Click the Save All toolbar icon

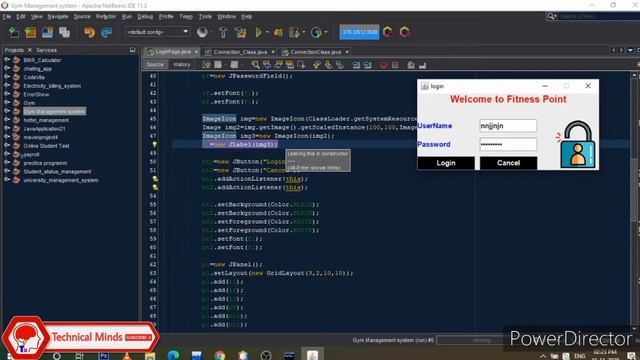(64, 32)
